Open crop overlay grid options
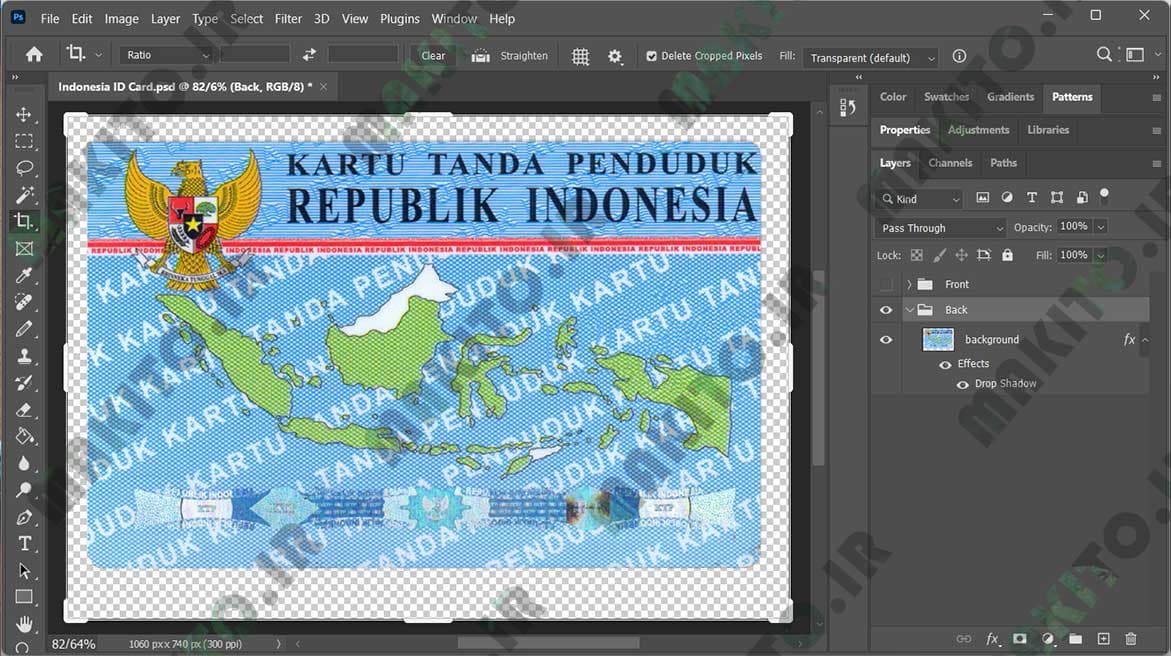 [580, 56]
